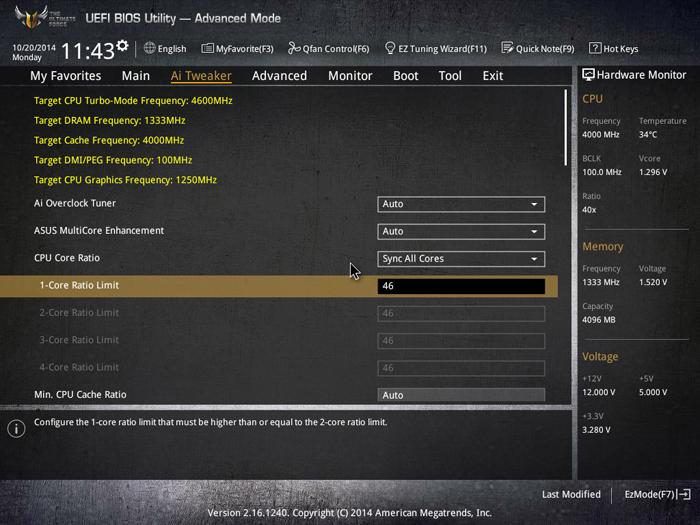Select the Exit tab
This screenshot has width=700, height=525.
click(x=492, y=76)
